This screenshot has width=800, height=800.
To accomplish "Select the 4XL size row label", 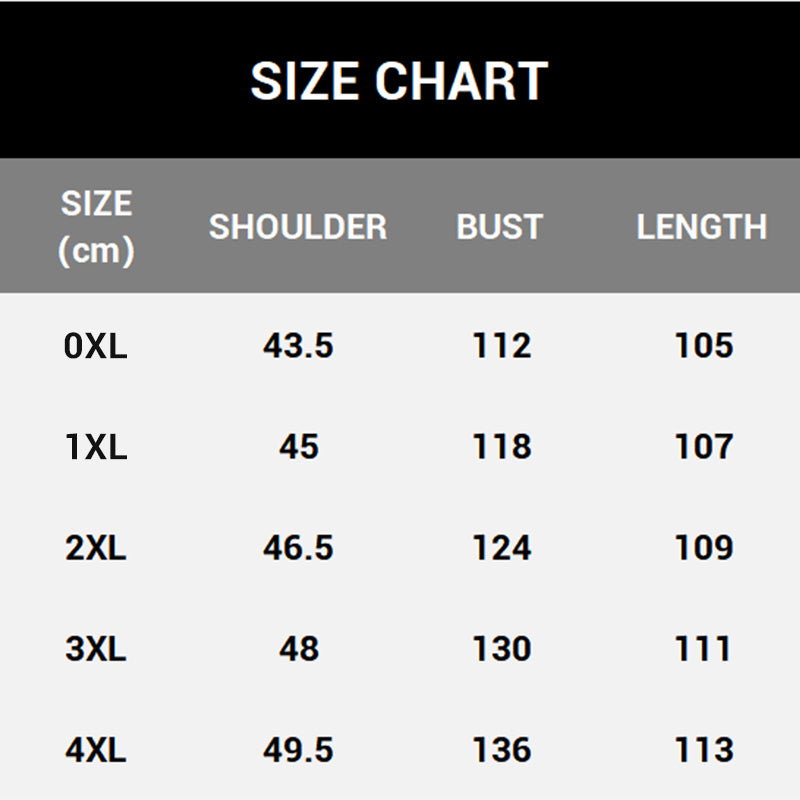I will pyautogui.click(x=96, y=750).
